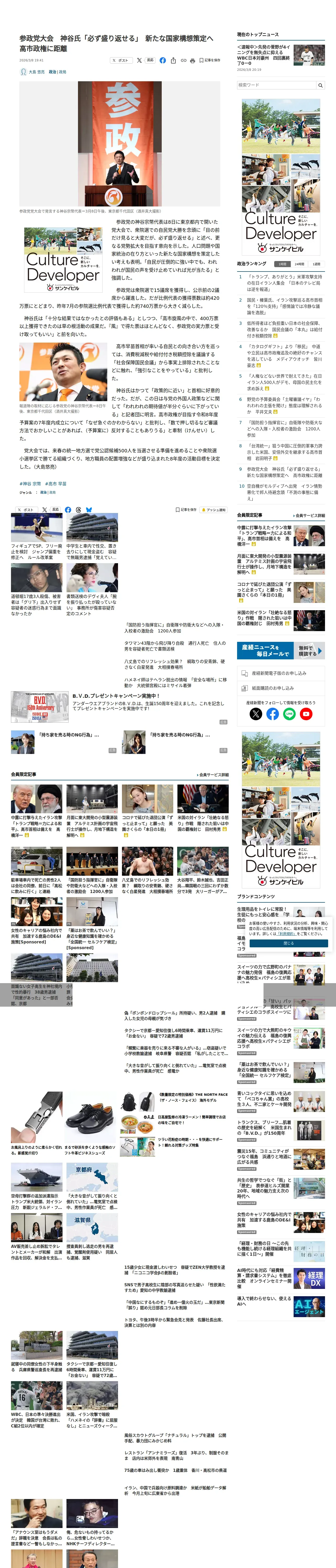Click the プッシュ通知 bell button

(214, 510)
